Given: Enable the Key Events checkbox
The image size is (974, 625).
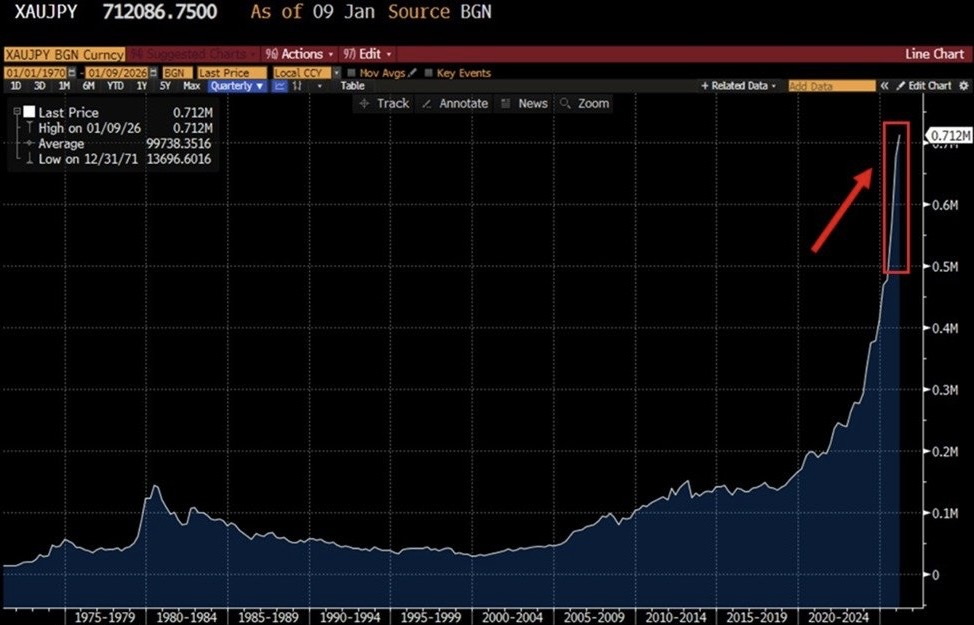Looking at the screenshot, I should click(429, 73).
